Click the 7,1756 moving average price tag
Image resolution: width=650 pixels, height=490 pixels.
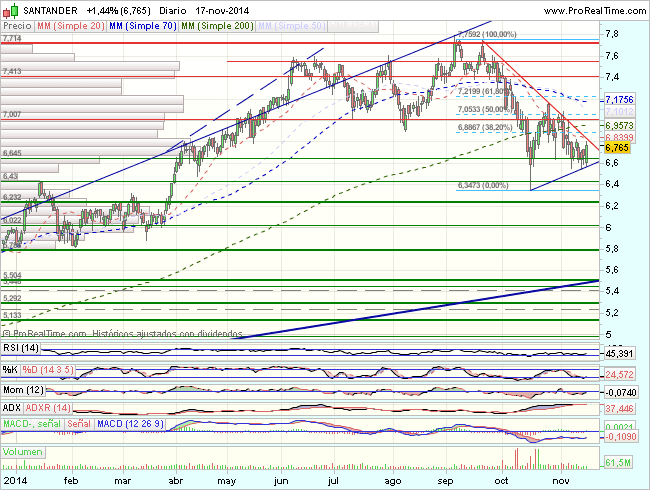(620, 100)
